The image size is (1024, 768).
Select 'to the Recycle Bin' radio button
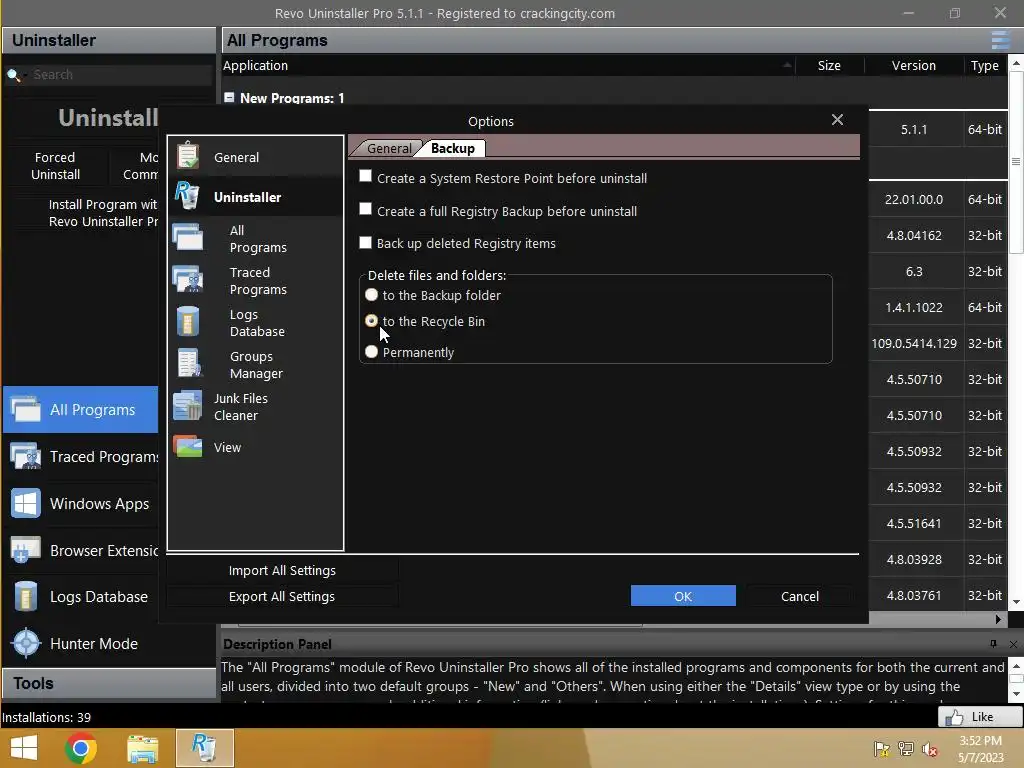tap(372, 321)
